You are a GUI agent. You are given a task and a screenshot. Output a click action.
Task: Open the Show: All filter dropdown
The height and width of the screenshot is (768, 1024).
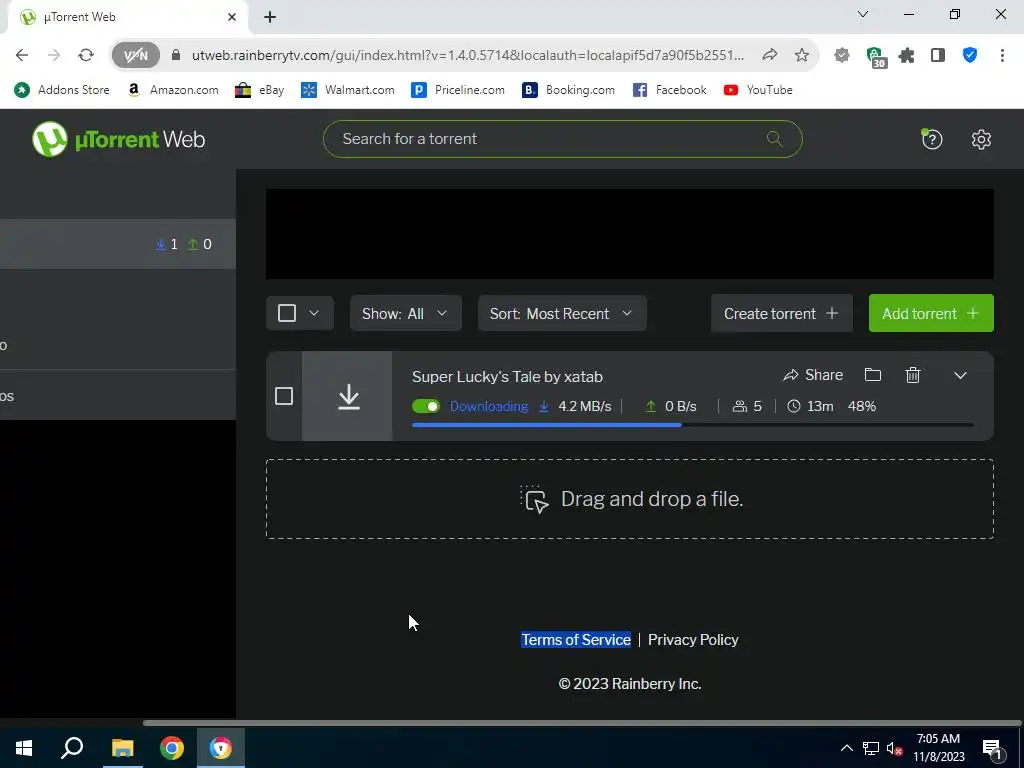click(406, 313)
